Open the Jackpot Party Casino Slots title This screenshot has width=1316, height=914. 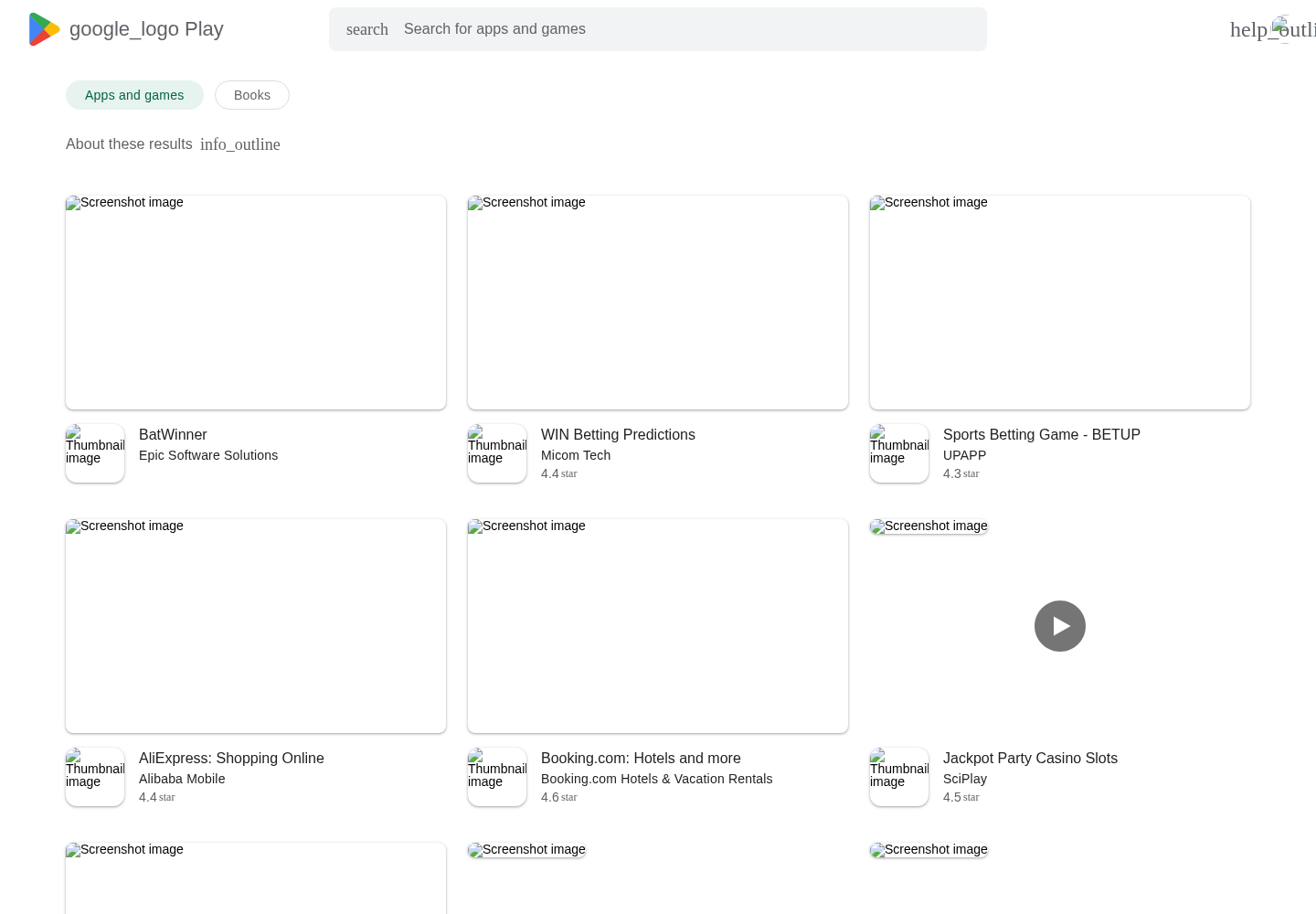1030,759
